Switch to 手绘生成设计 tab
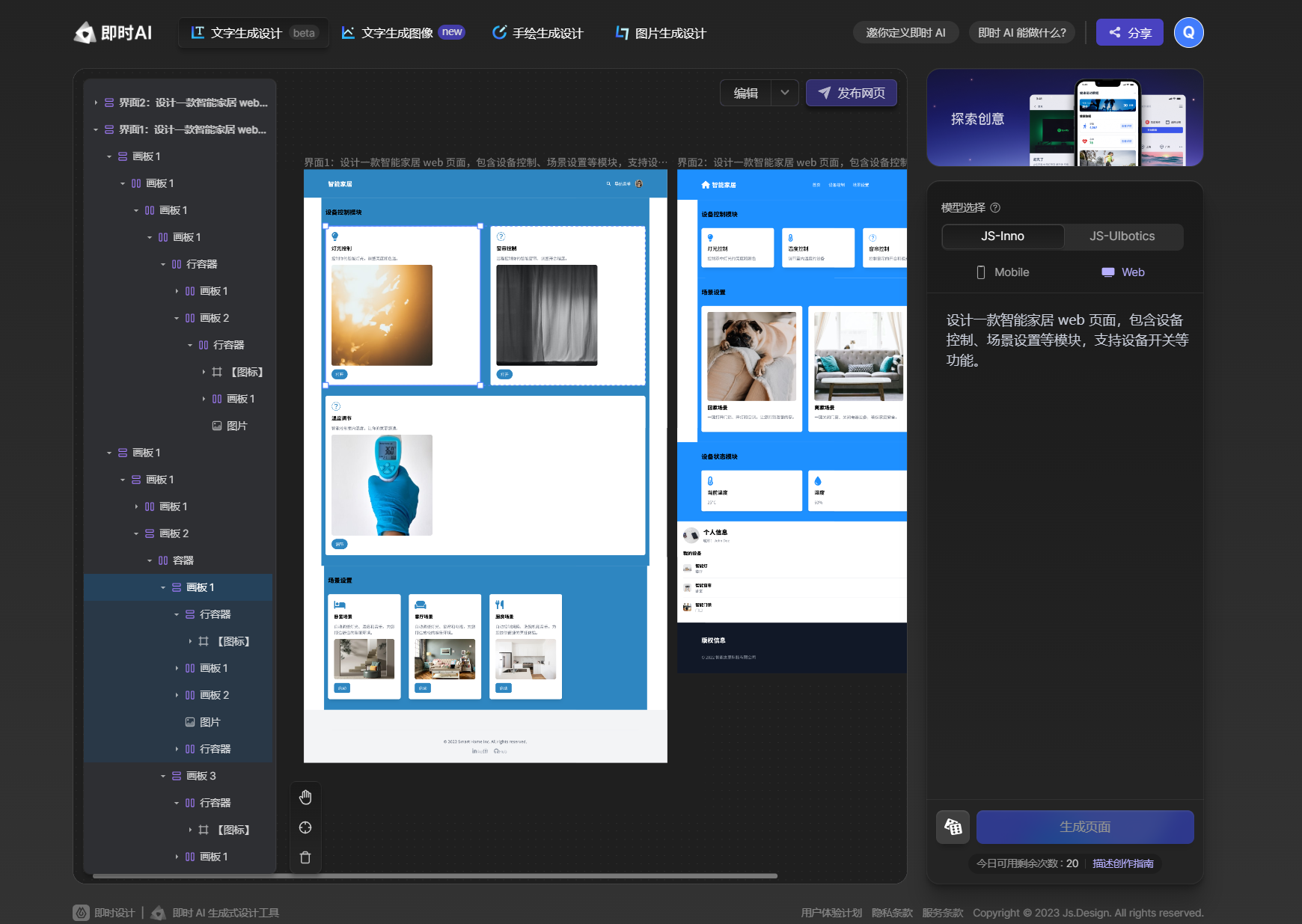 tap(537, 33)
